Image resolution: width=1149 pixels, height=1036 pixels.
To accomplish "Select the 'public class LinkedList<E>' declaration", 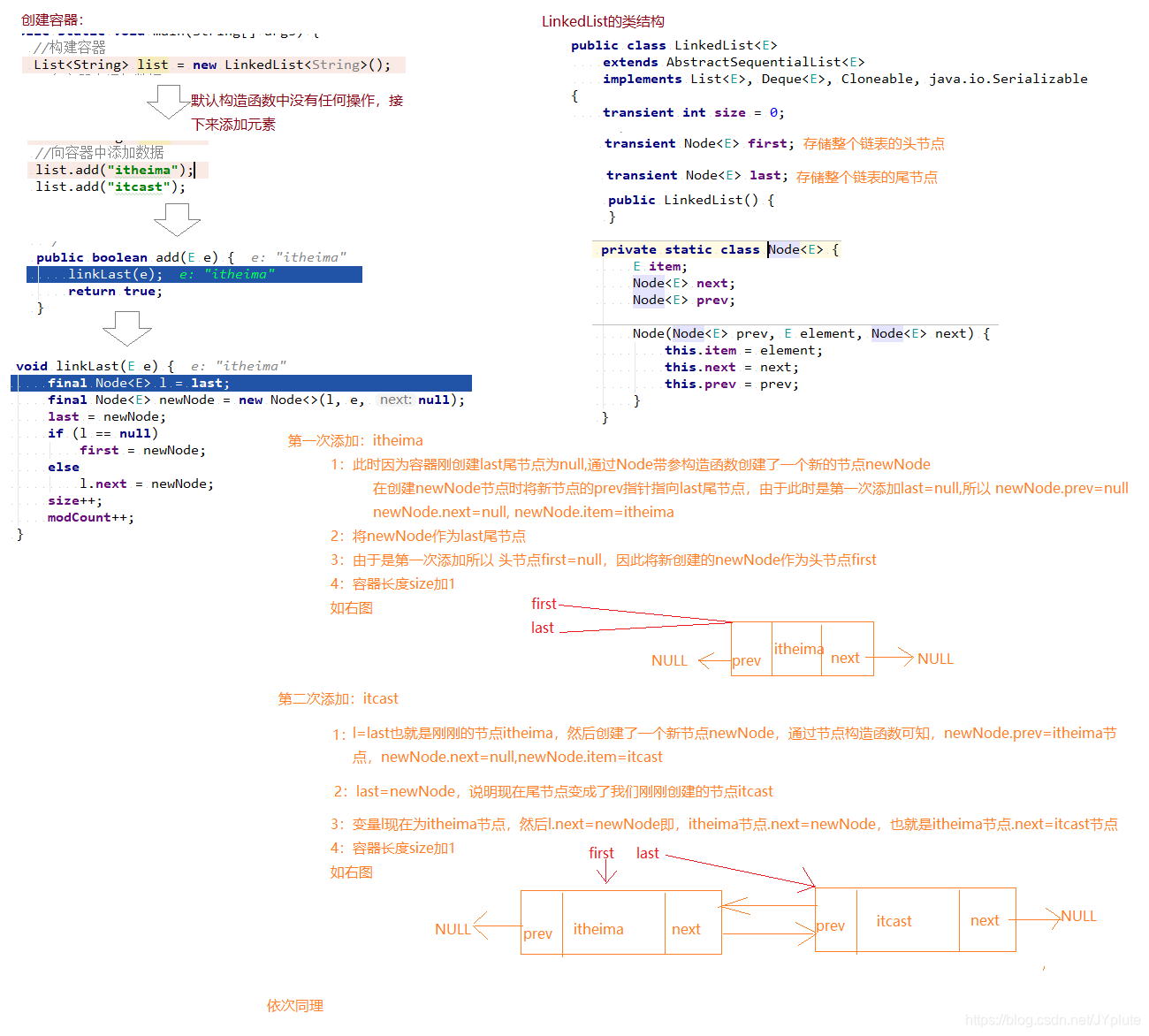I will (x=674, y=45).
